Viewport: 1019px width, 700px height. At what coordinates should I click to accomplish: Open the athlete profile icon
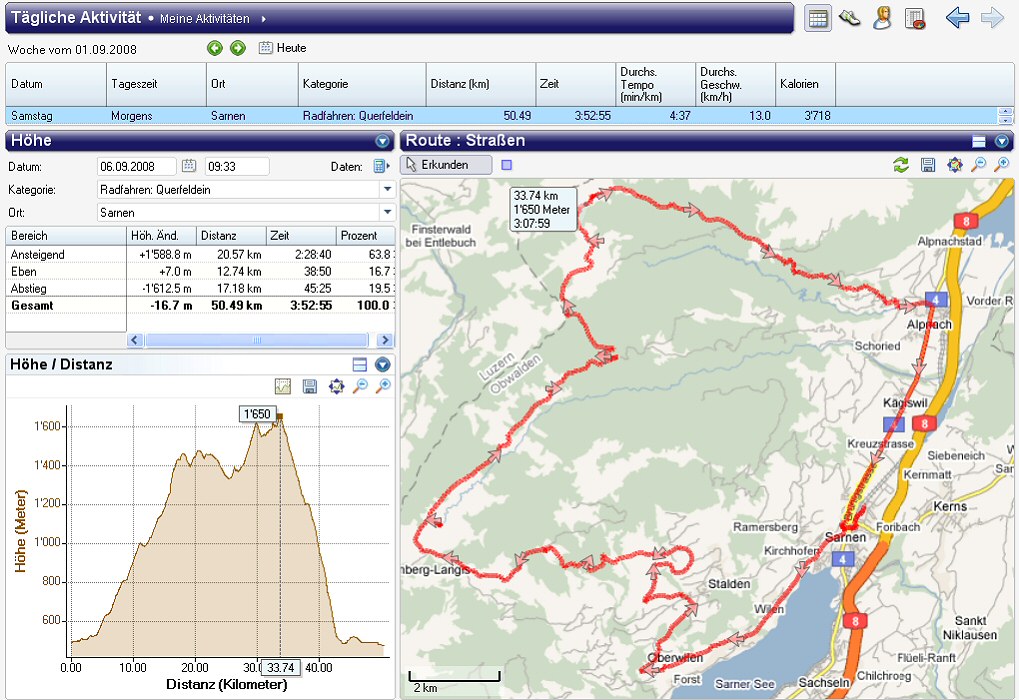pos(881,19)
